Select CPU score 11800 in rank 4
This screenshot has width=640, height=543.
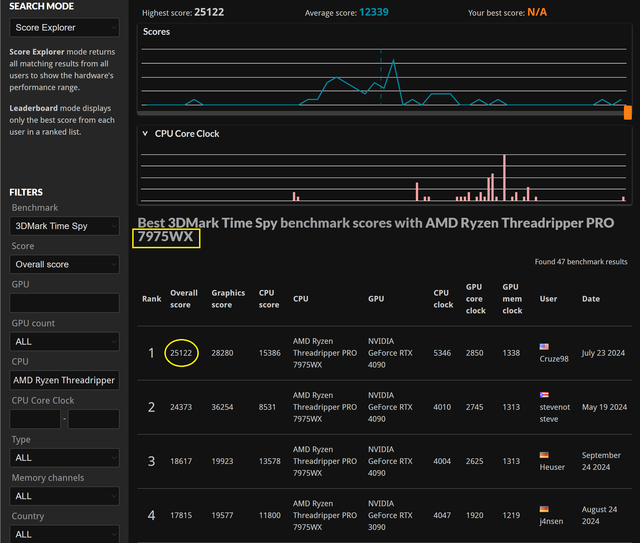click(269, 515)
